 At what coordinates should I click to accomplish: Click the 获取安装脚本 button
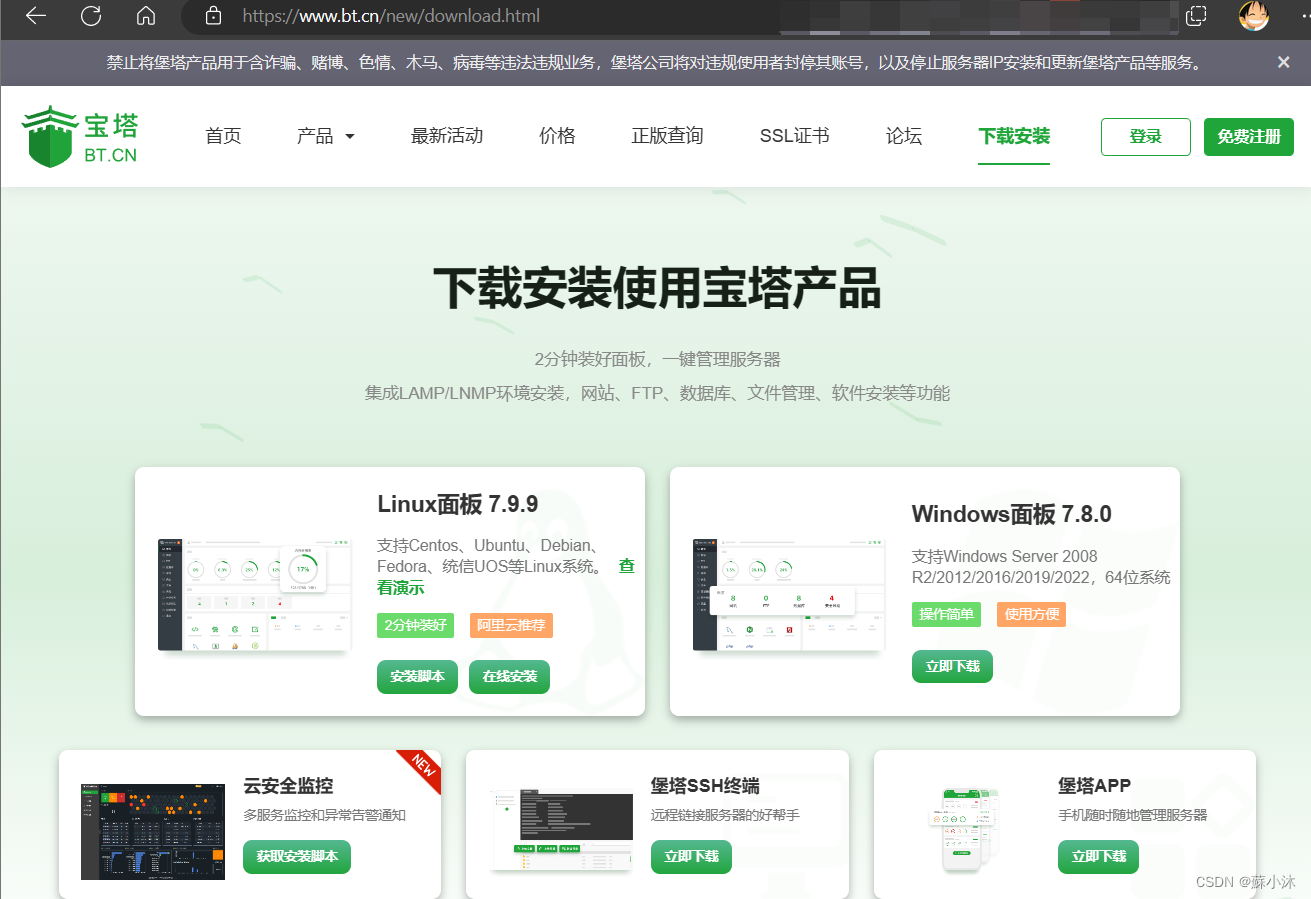tap(297, 857)
